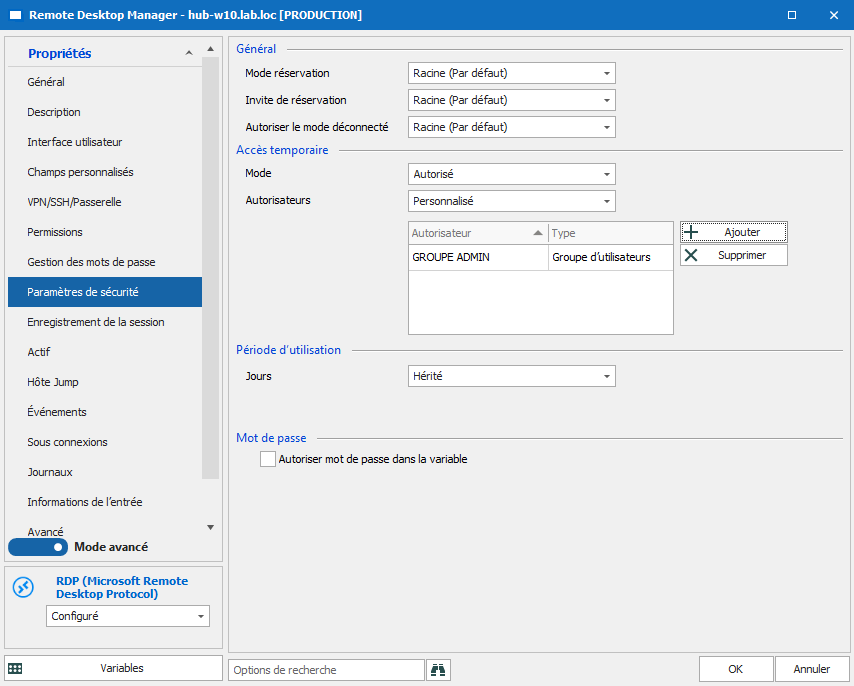
Task: Go to Gestion des mots de passe
Action: pos(91,262)
